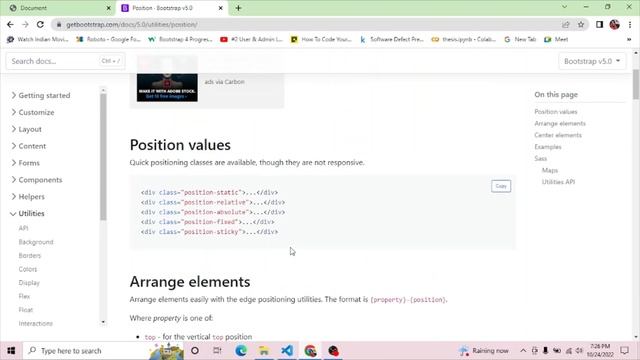Launch Microsoft Edge from the taskbar

[241, 351]
